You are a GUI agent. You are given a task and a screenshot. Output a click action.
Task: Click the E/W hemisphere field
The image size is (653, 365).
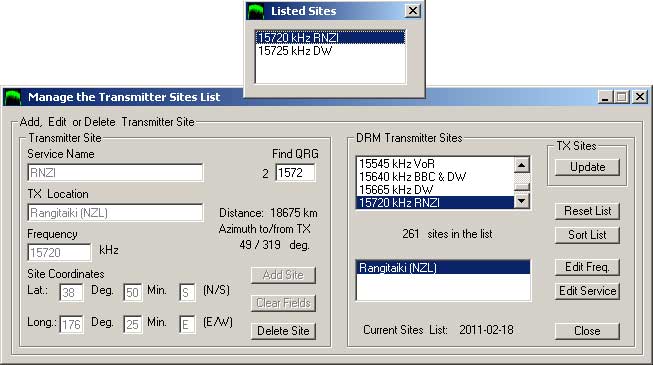187,324
